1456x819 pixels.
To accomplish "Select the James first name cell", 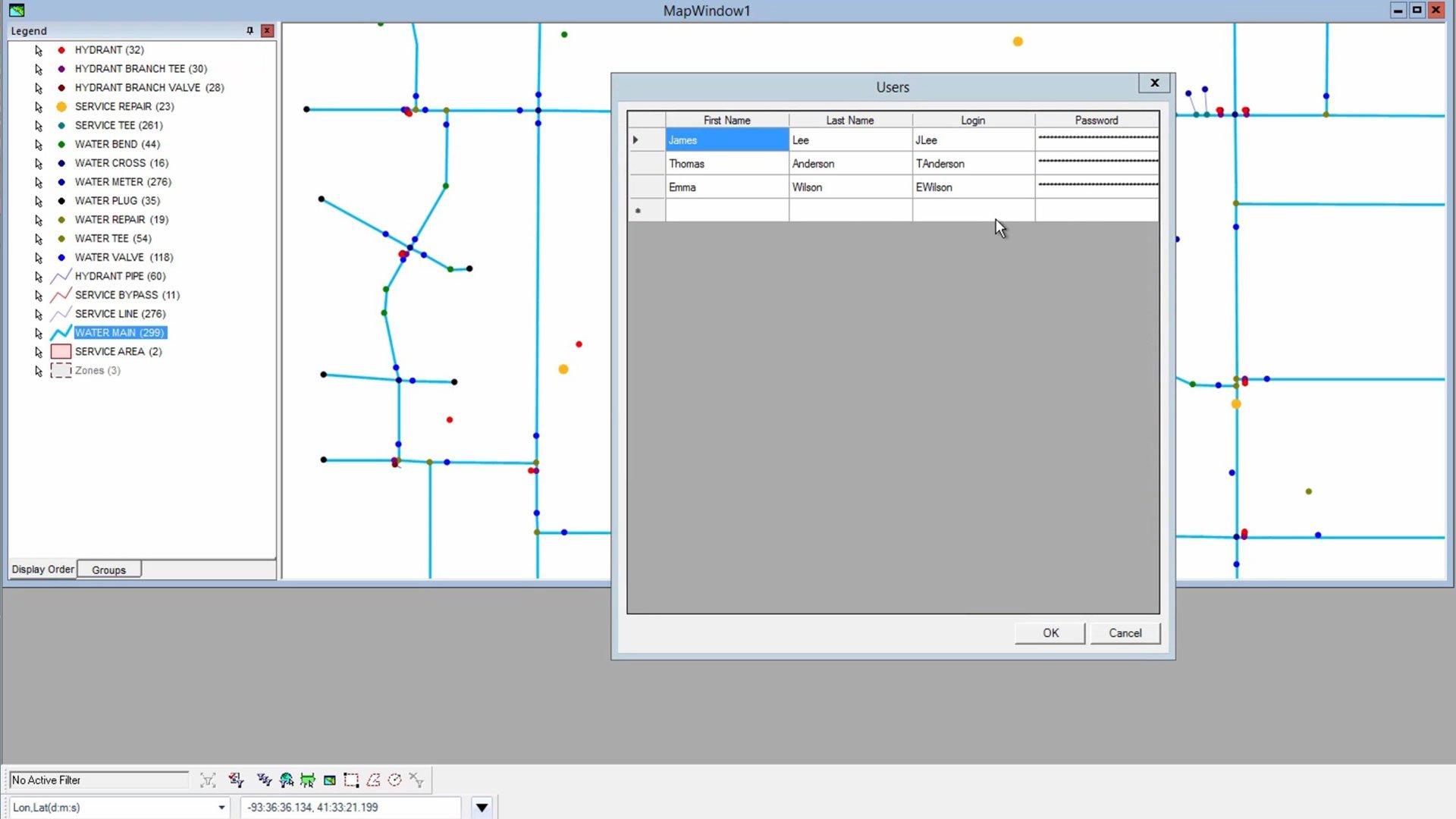I will pyautogui.click(x=726, y=140).
